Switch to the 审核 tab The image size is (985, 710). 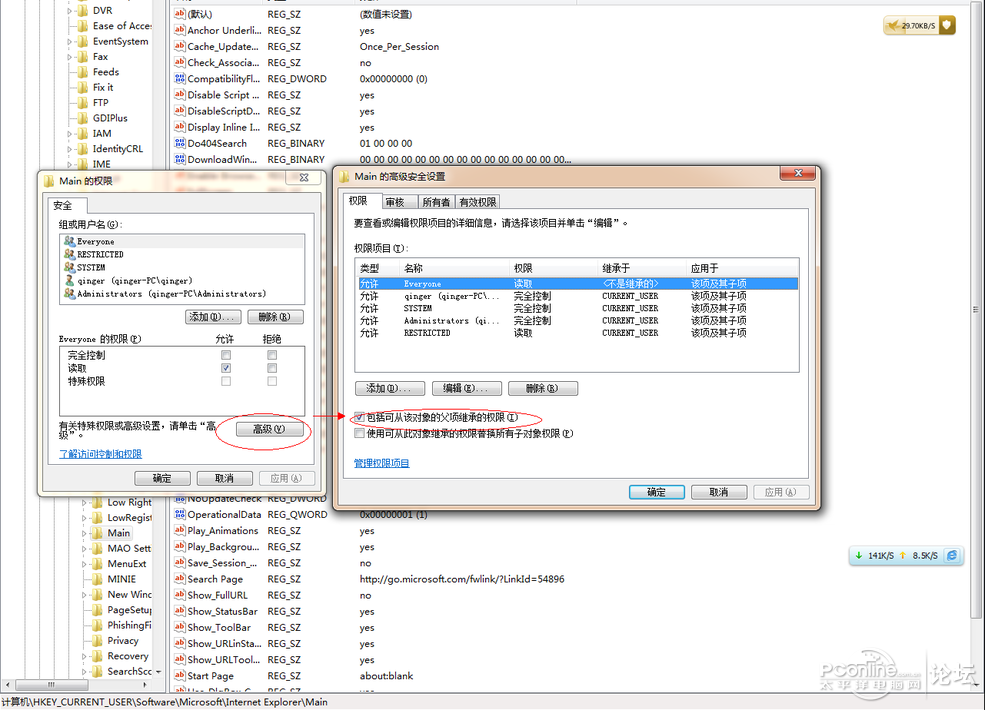[395, 202]
